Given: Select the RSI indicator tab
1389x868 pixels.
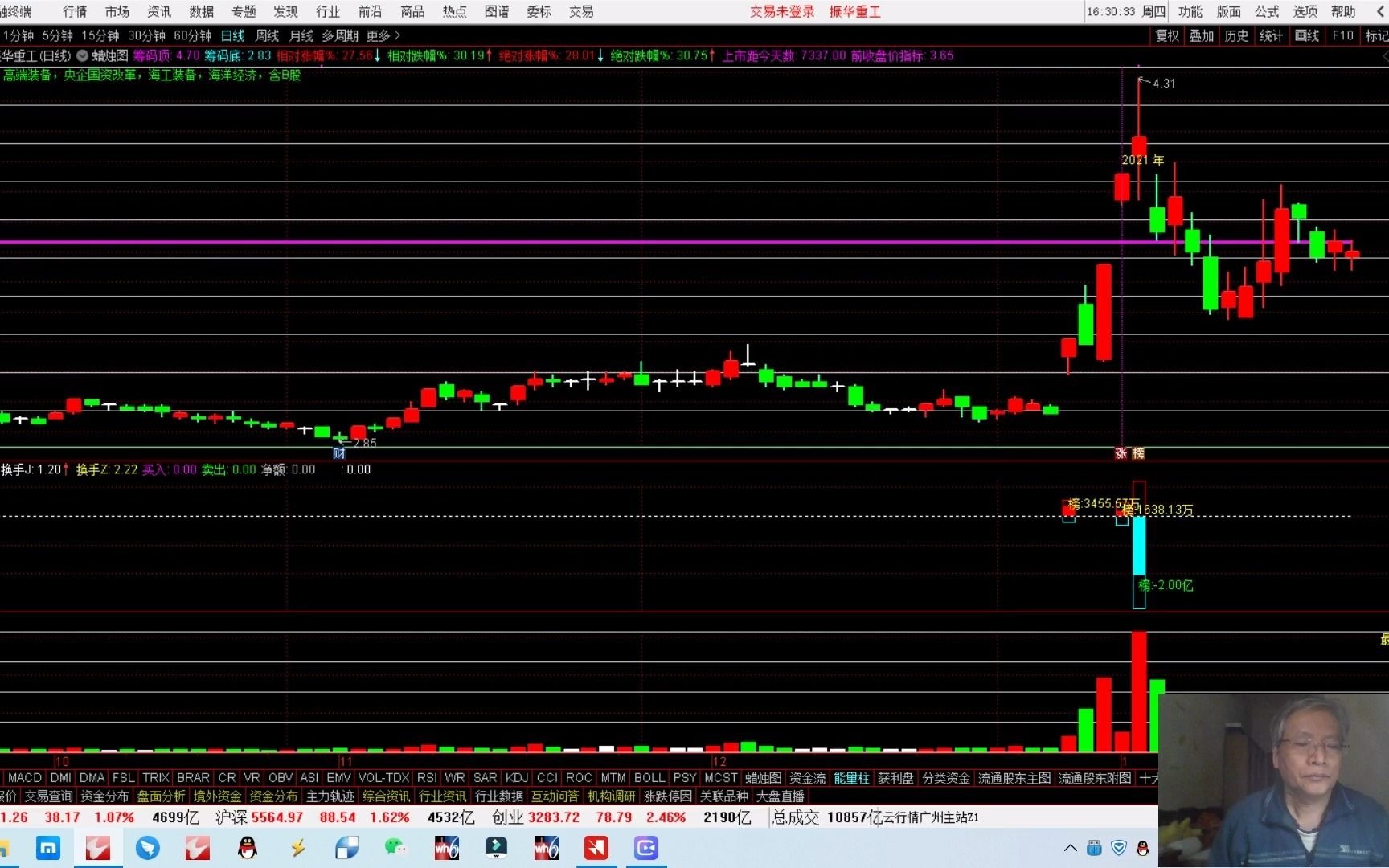Looking at the screenshot, I should [x=427, y=778].
